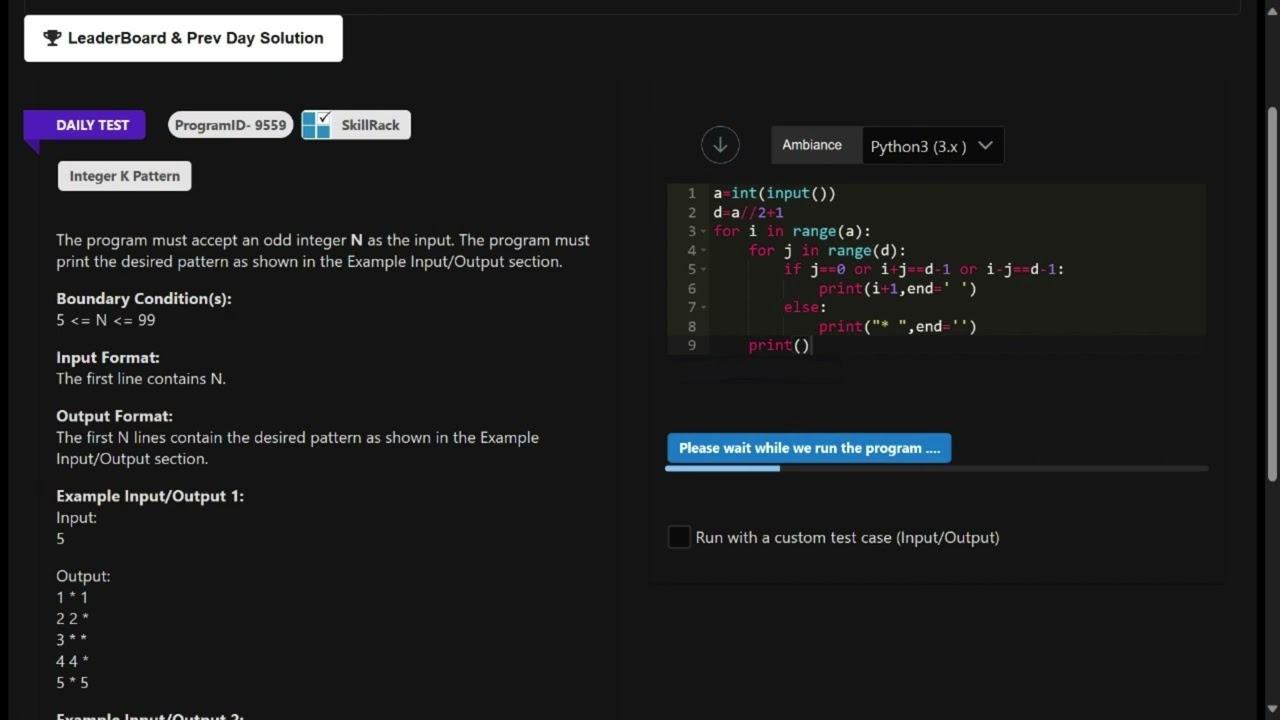Click the program run progress bar
This screenshot has height=720, width=1280.
click(936, 468)
